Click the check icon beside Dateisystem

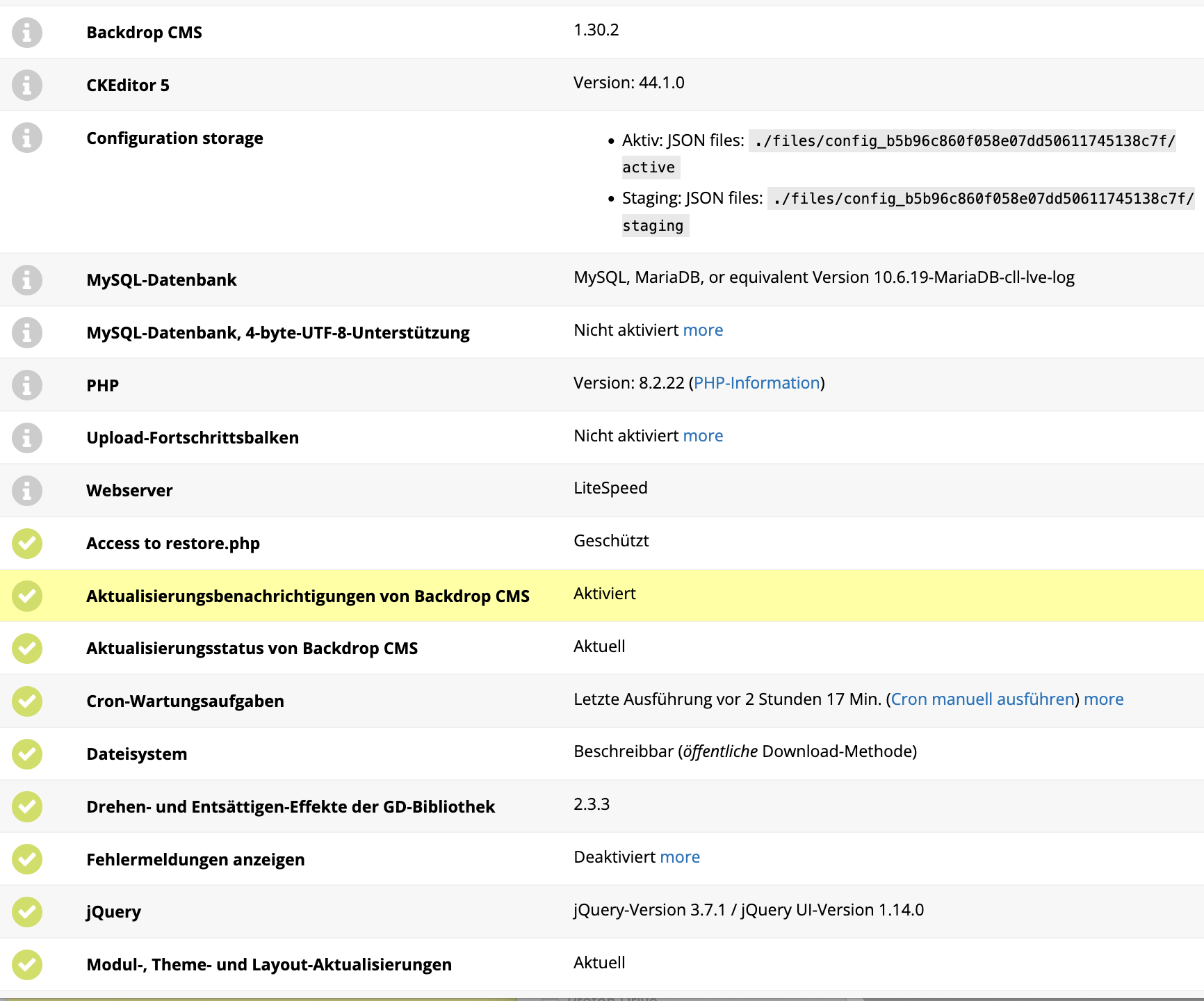[26, 754]
